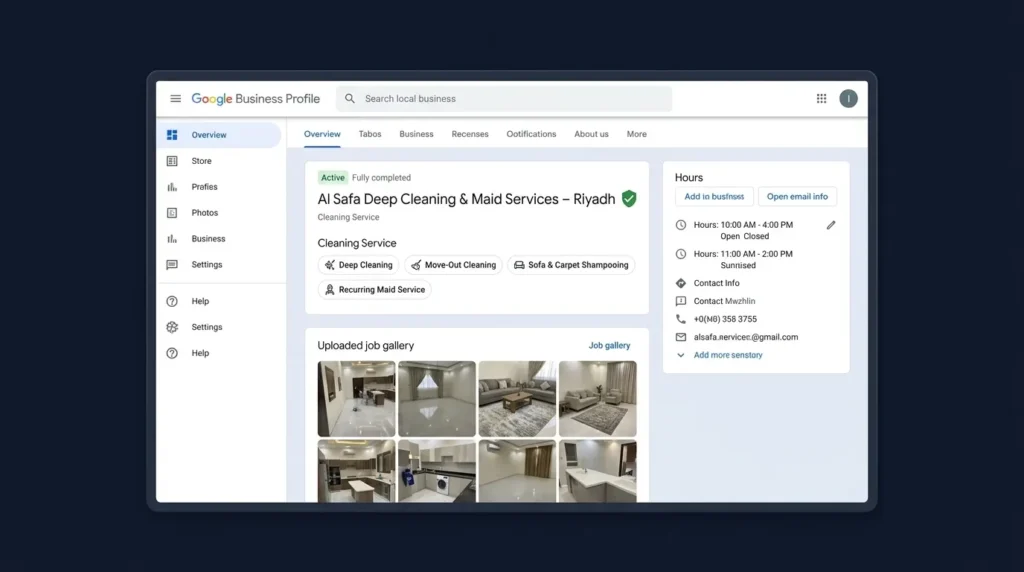Open the hamburger main menu
The height and width of the screenshot is (572, 1024).
[x=175, y=99]
